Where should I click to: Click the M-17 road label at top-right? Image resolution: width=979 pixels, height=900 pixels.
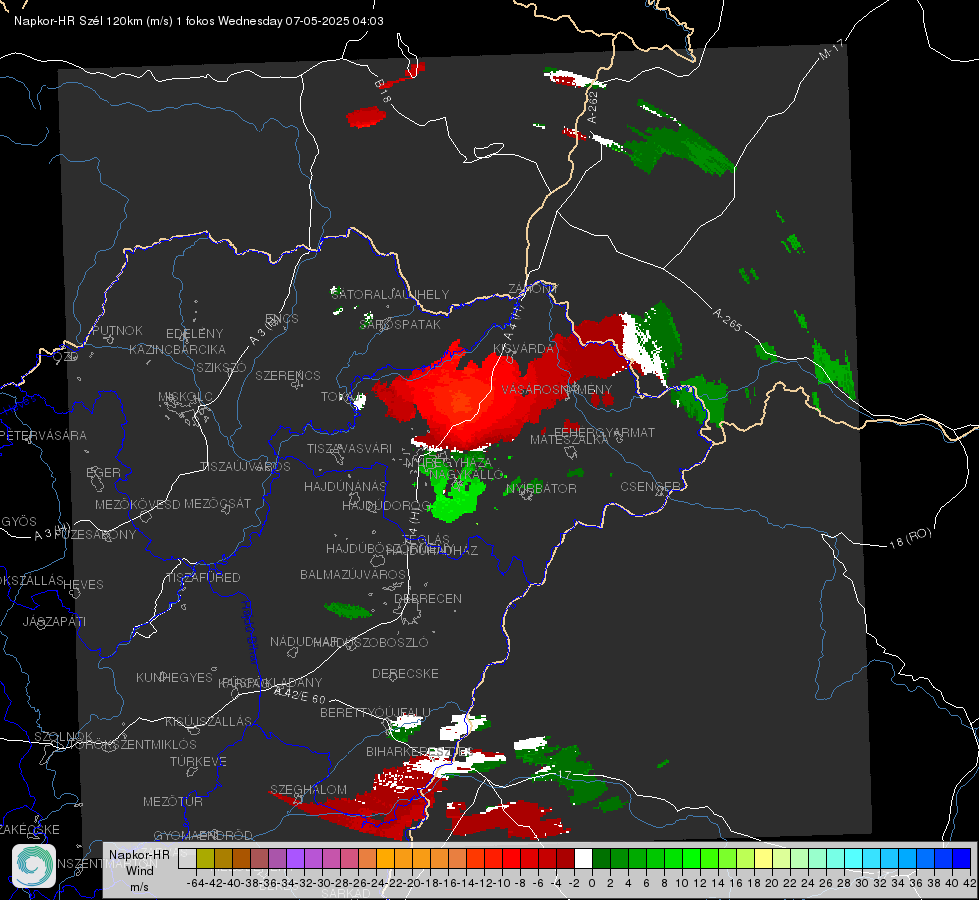click(831, 50)
